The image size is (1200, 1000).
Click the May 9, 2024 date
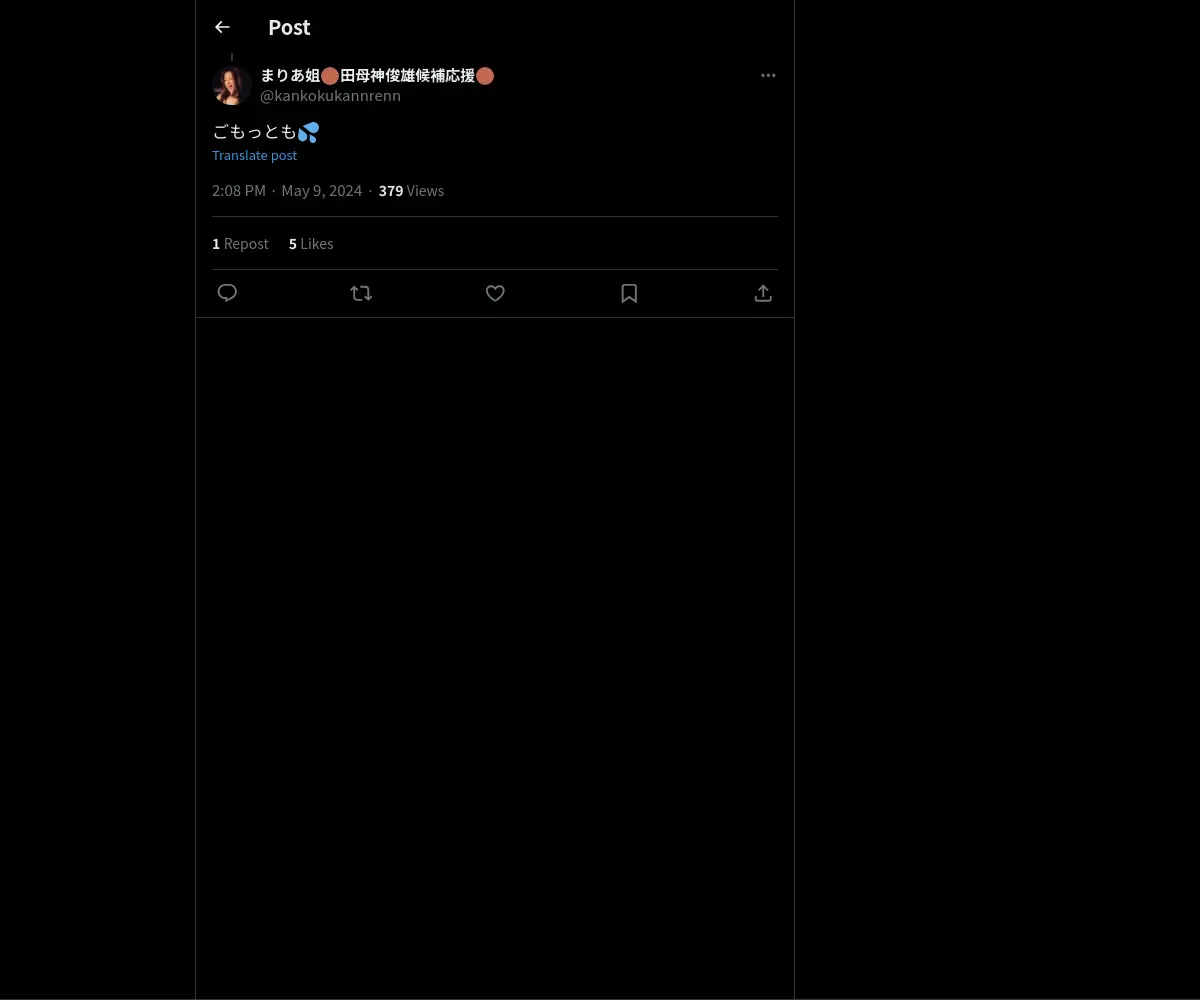point(321,190)
